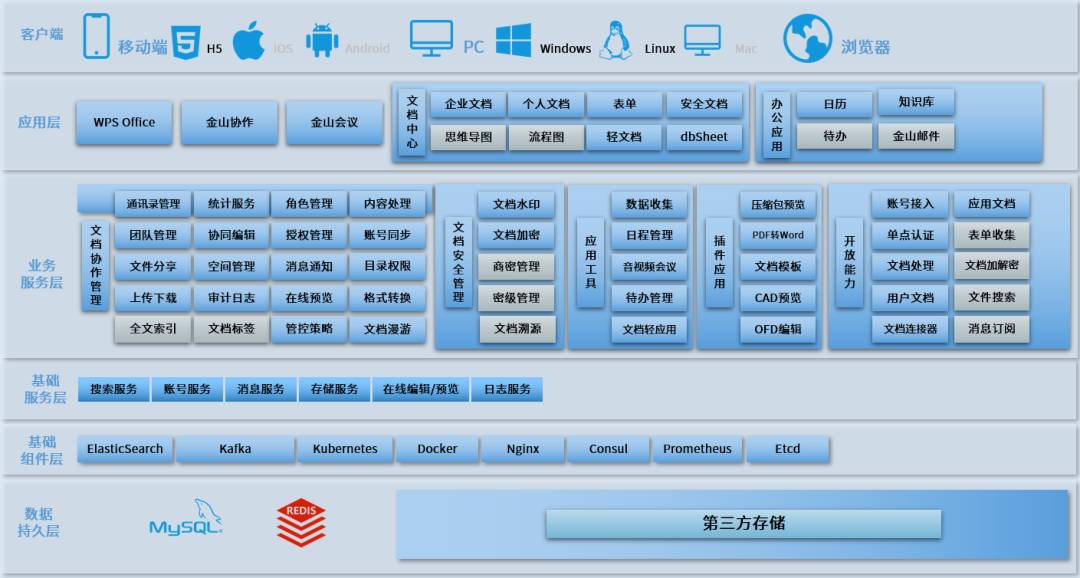Select the HTML5 H5 icon

pyautogui.click(x=186, y=42)
